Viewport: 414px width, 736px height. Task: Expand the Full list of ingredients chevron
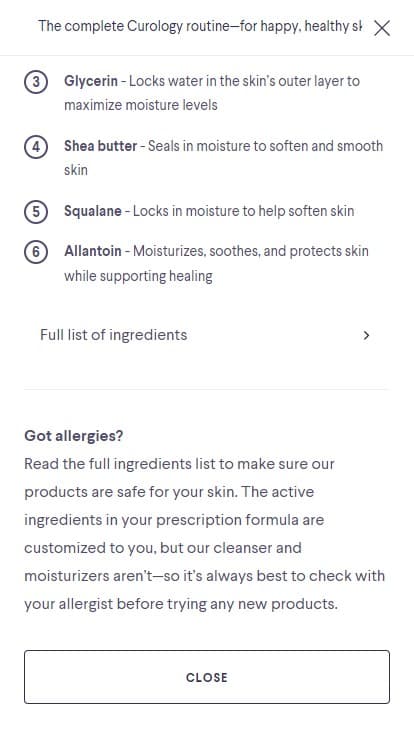(x=367, y=335)
